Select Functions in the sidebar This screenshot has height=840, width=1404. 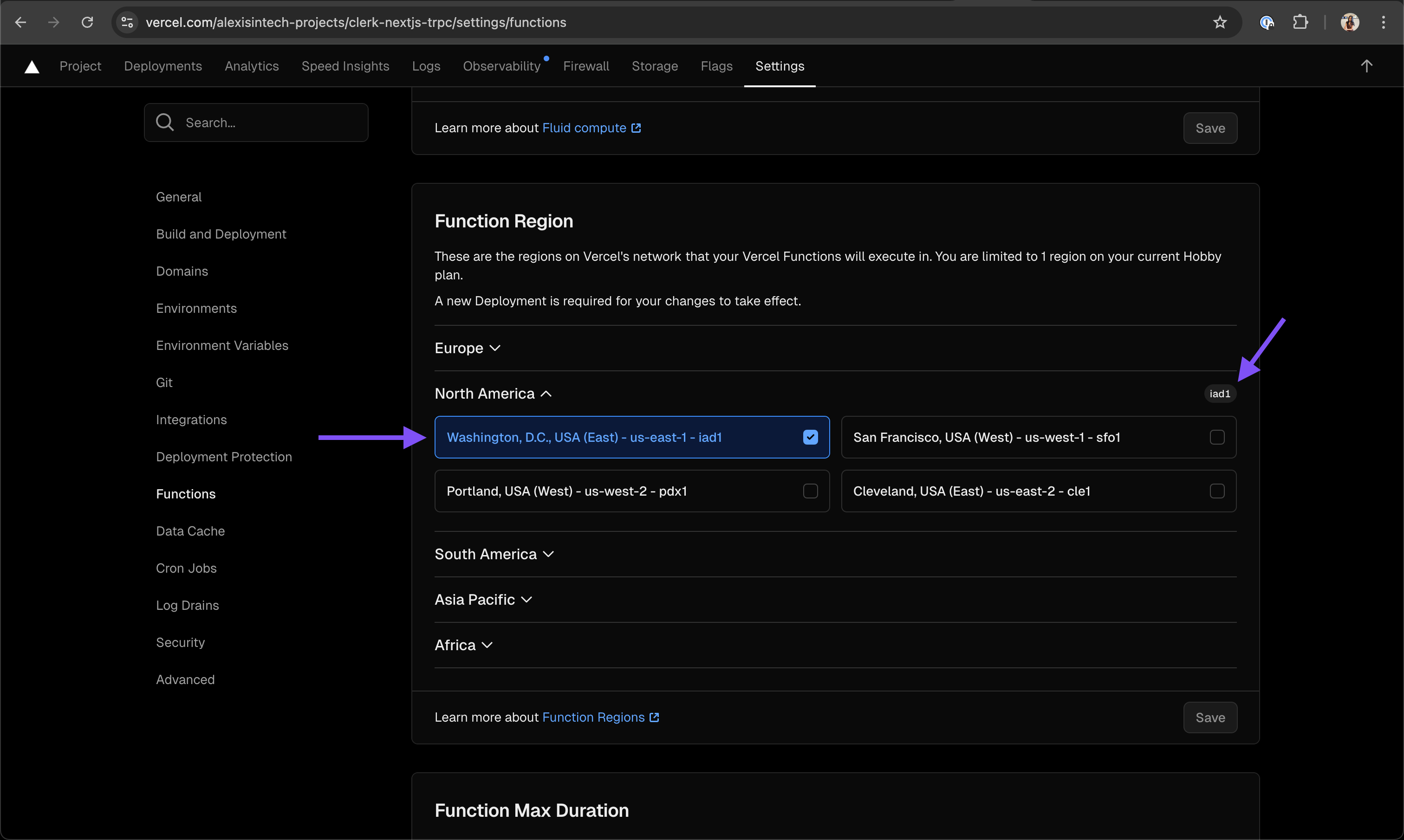click(x=186, y=494)
